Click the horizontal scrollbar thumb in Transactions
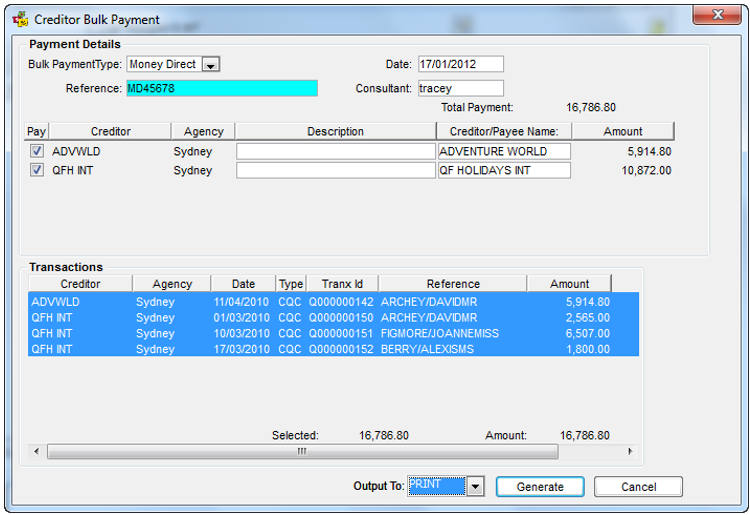 click(302, 451)
